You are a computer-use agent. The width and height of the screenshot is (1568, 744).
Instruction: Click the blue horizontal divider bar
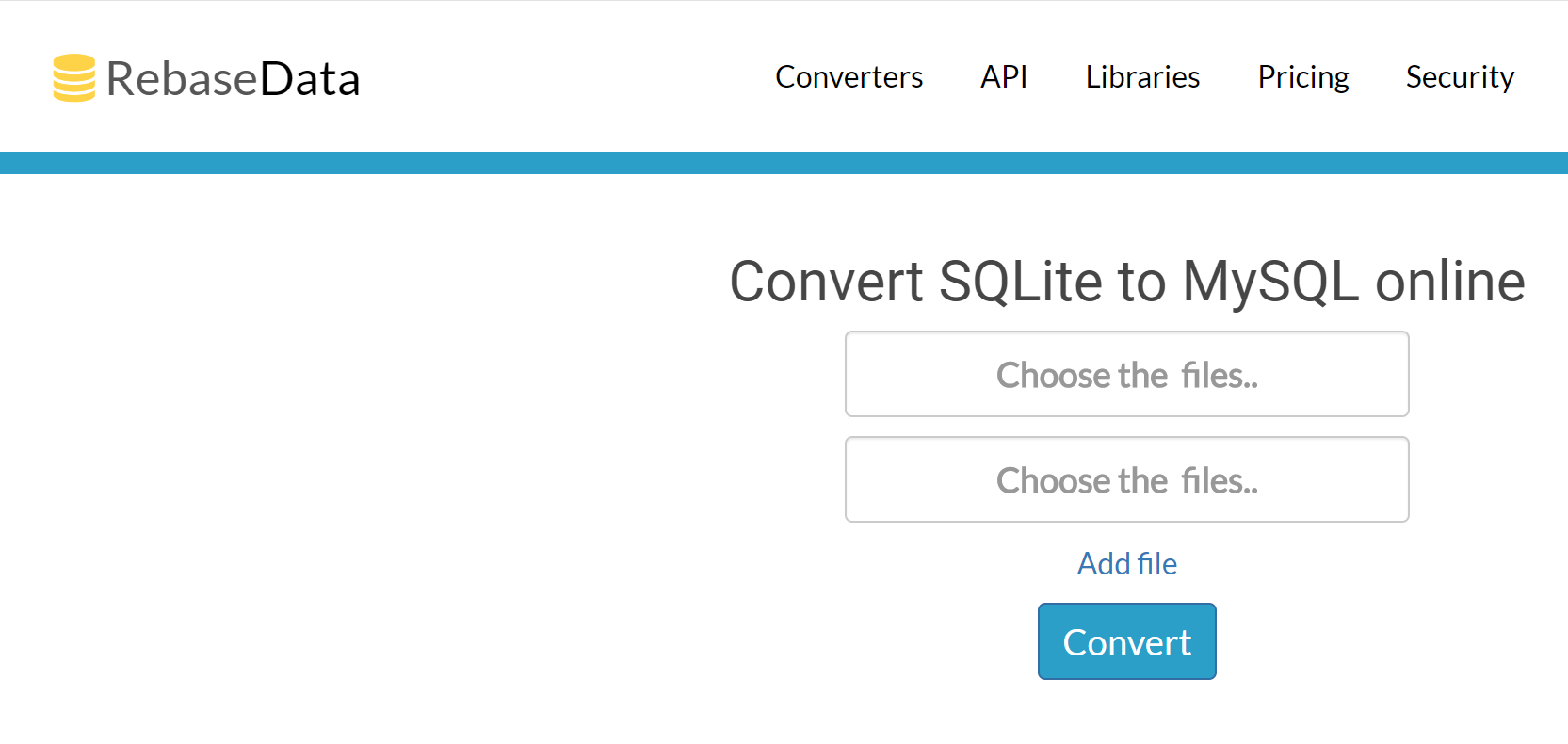tap(784, 163)
